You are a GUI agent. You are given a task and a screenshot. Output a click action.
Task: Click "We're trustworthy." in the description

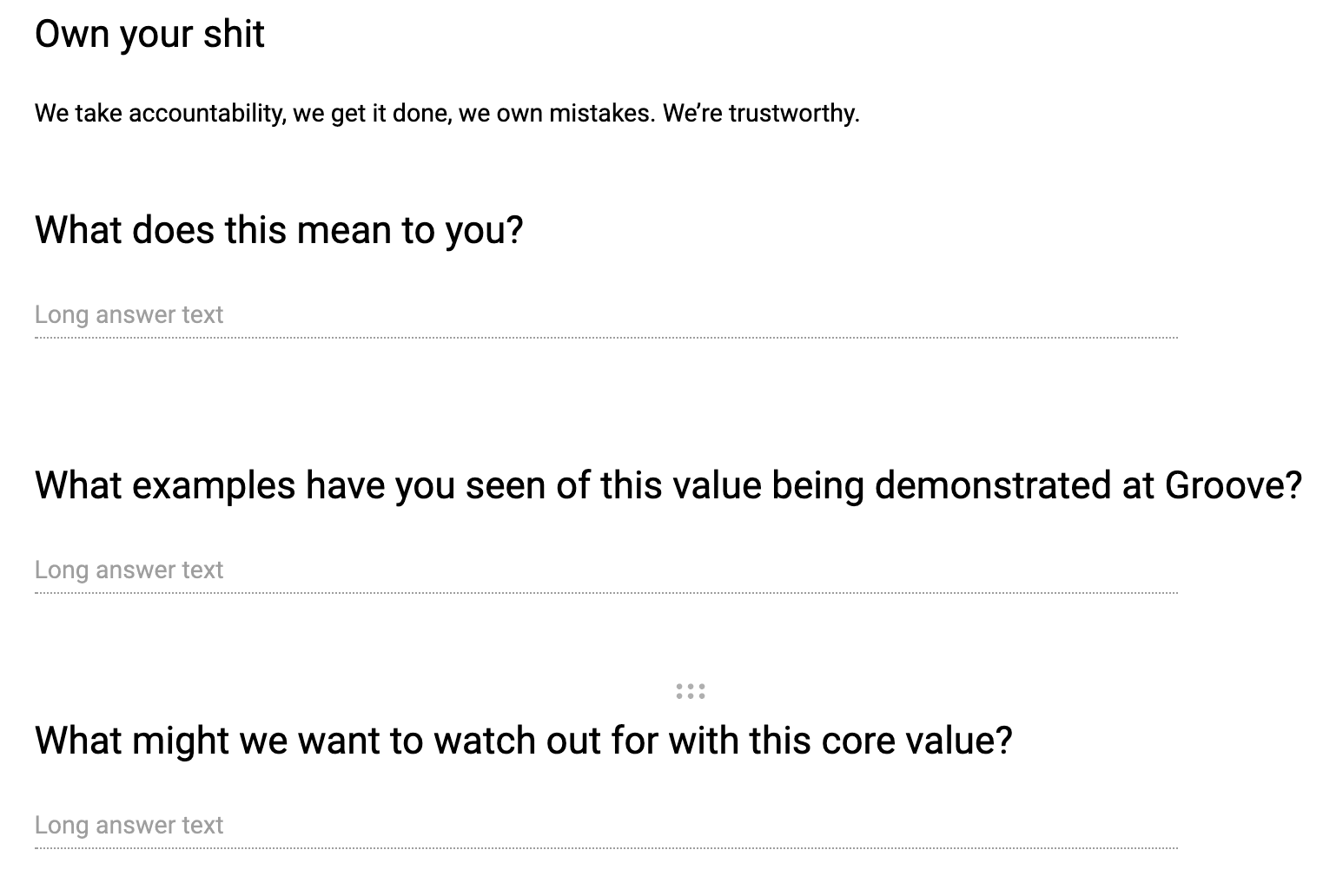click(x=761, y=113)
